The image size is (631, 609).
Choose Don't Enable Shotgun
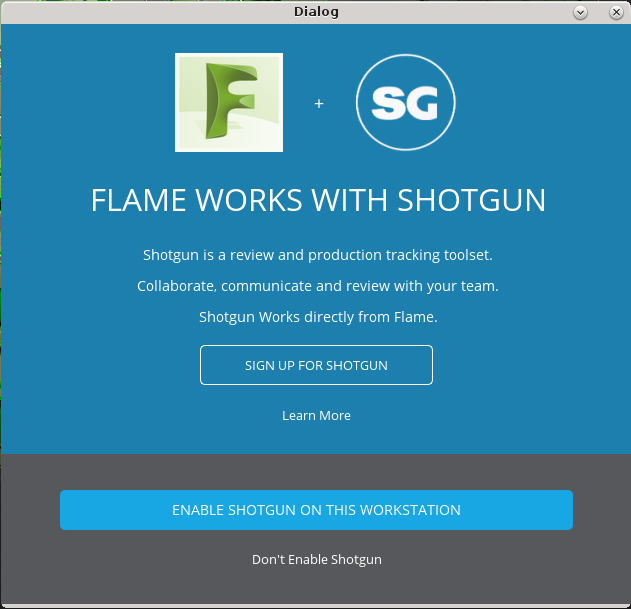coord(317,559)
